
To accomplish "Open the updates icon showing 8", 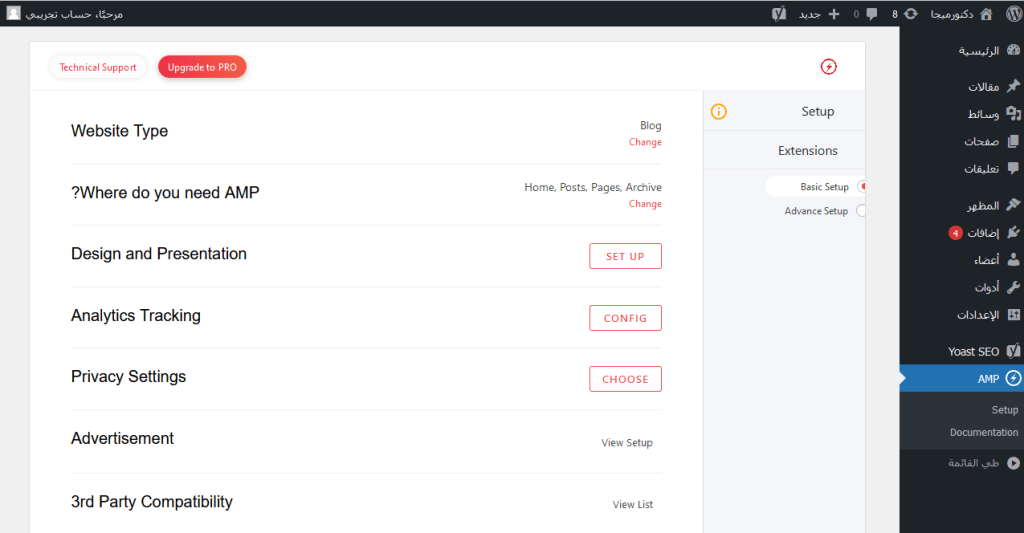I will coord(910,14).
